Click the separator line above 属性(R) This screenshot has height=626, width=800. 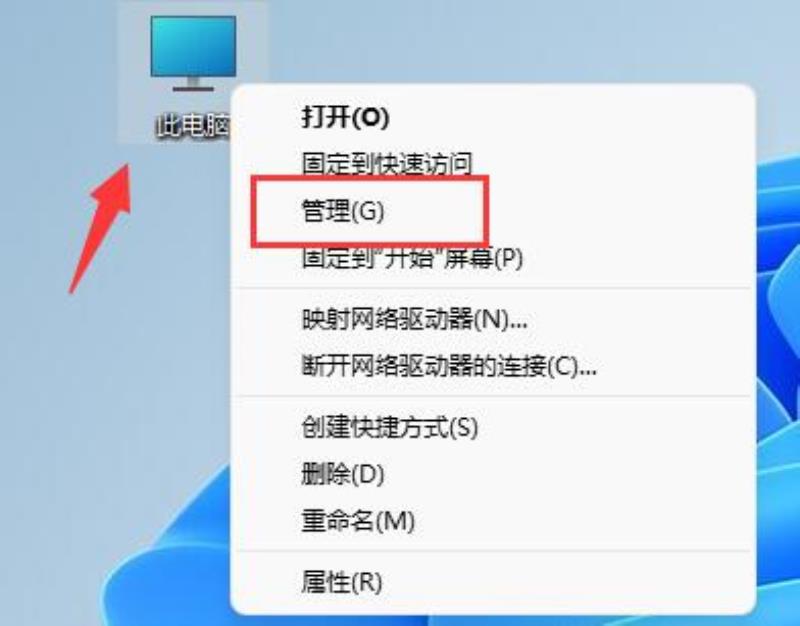[493, 551]
